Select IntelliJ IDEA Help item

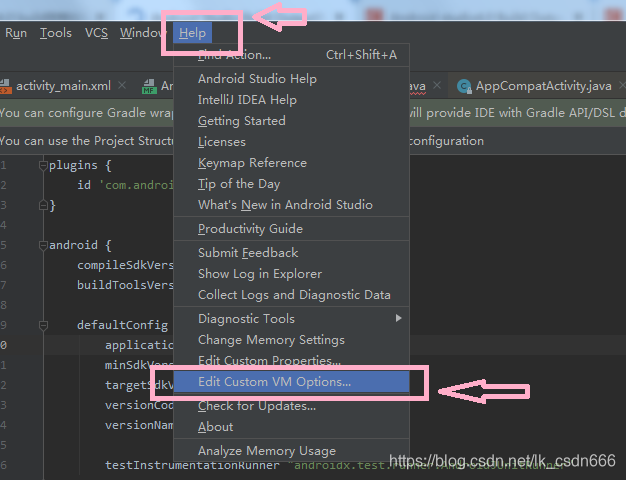point(291,100)
